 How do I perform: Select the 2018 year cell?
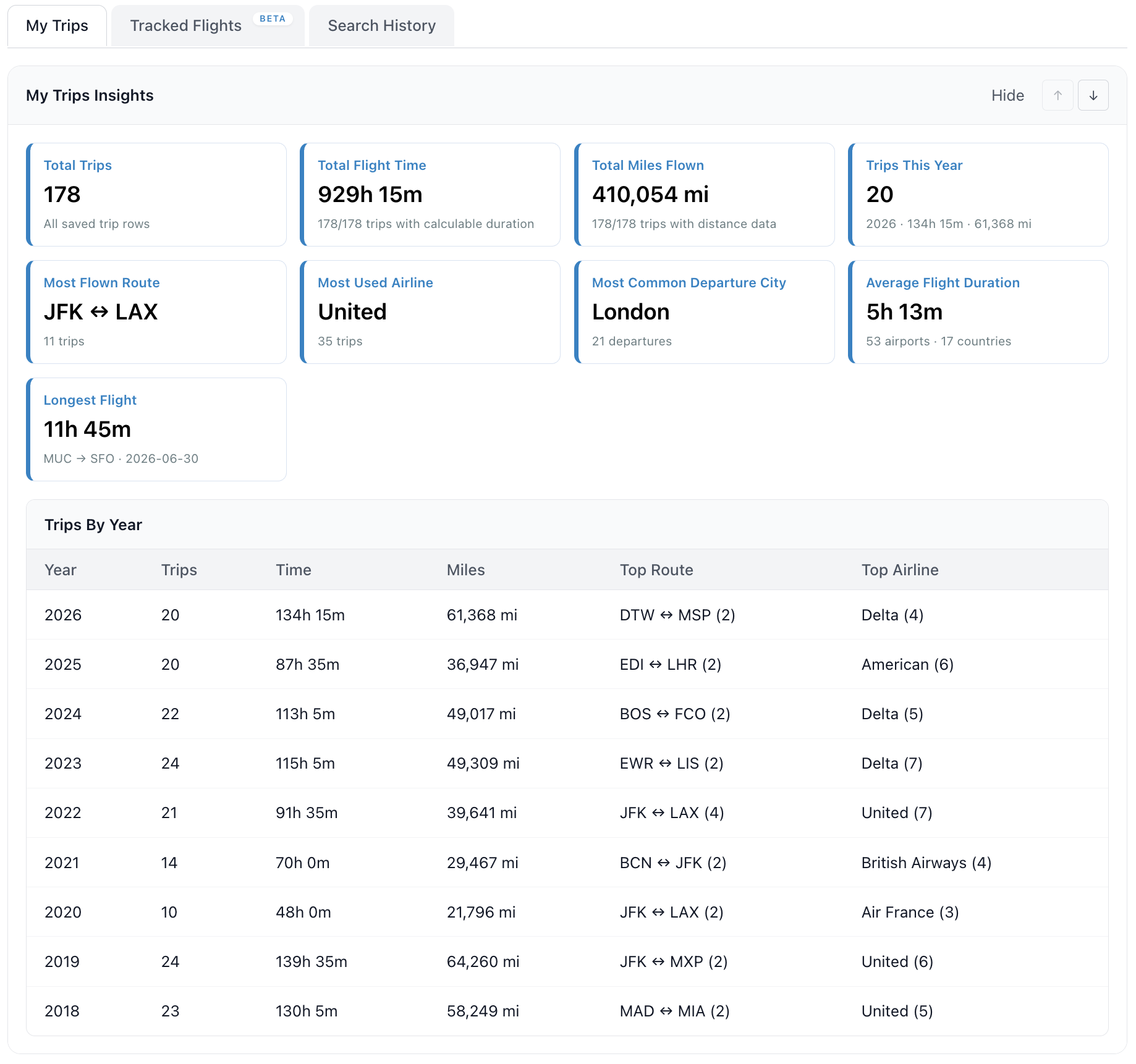click(x=62, y=1011)
